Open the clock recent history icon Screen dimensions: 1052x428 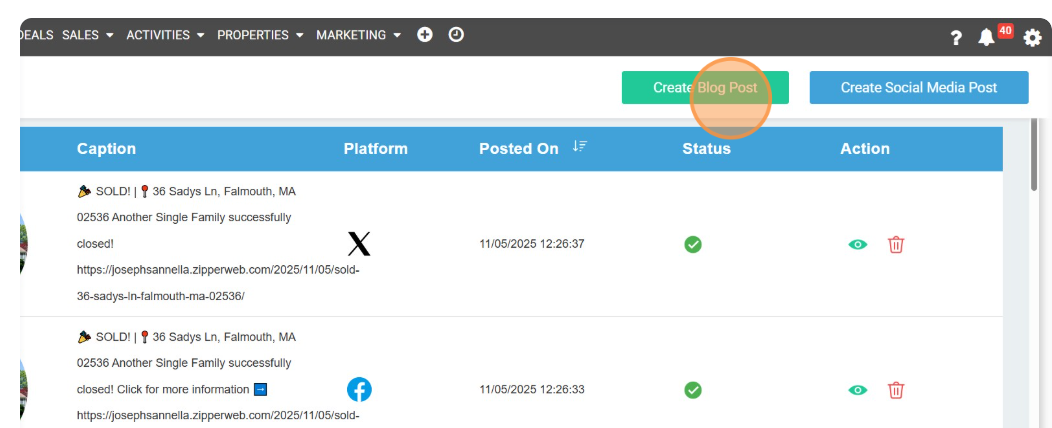click(x=456, y=35)
